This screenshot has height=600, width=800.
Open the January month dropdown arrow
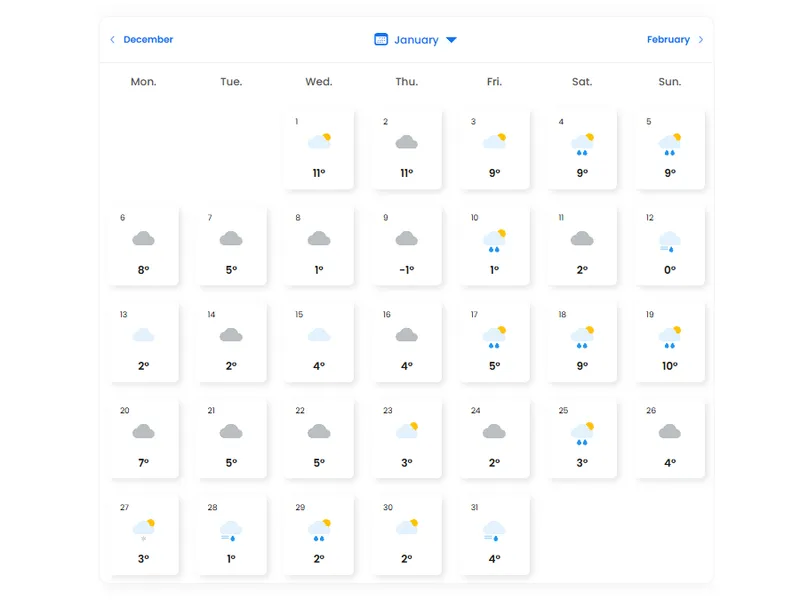(x=451, y=40)
